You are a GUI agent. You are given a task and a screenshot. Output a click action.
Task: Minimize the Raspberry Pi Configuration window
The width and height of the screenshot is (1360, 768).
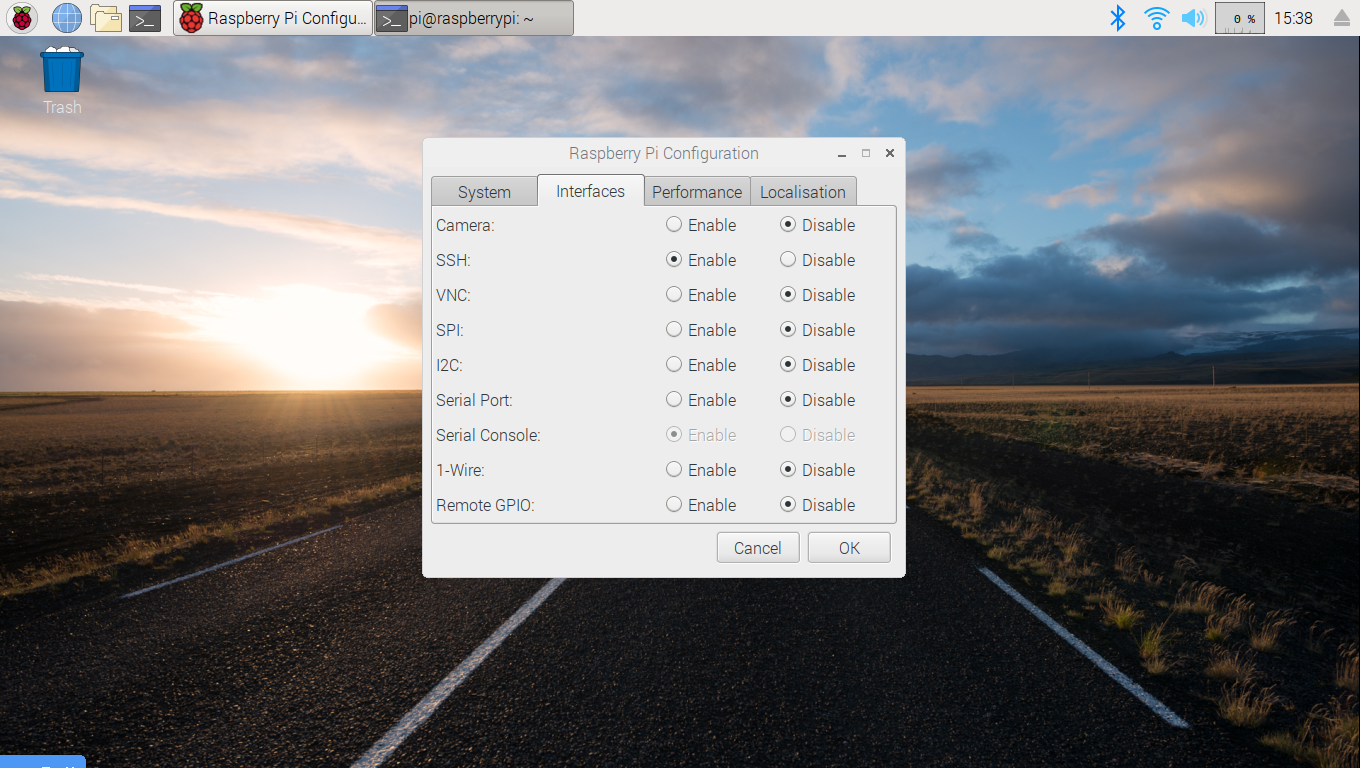tap(843, 154)
